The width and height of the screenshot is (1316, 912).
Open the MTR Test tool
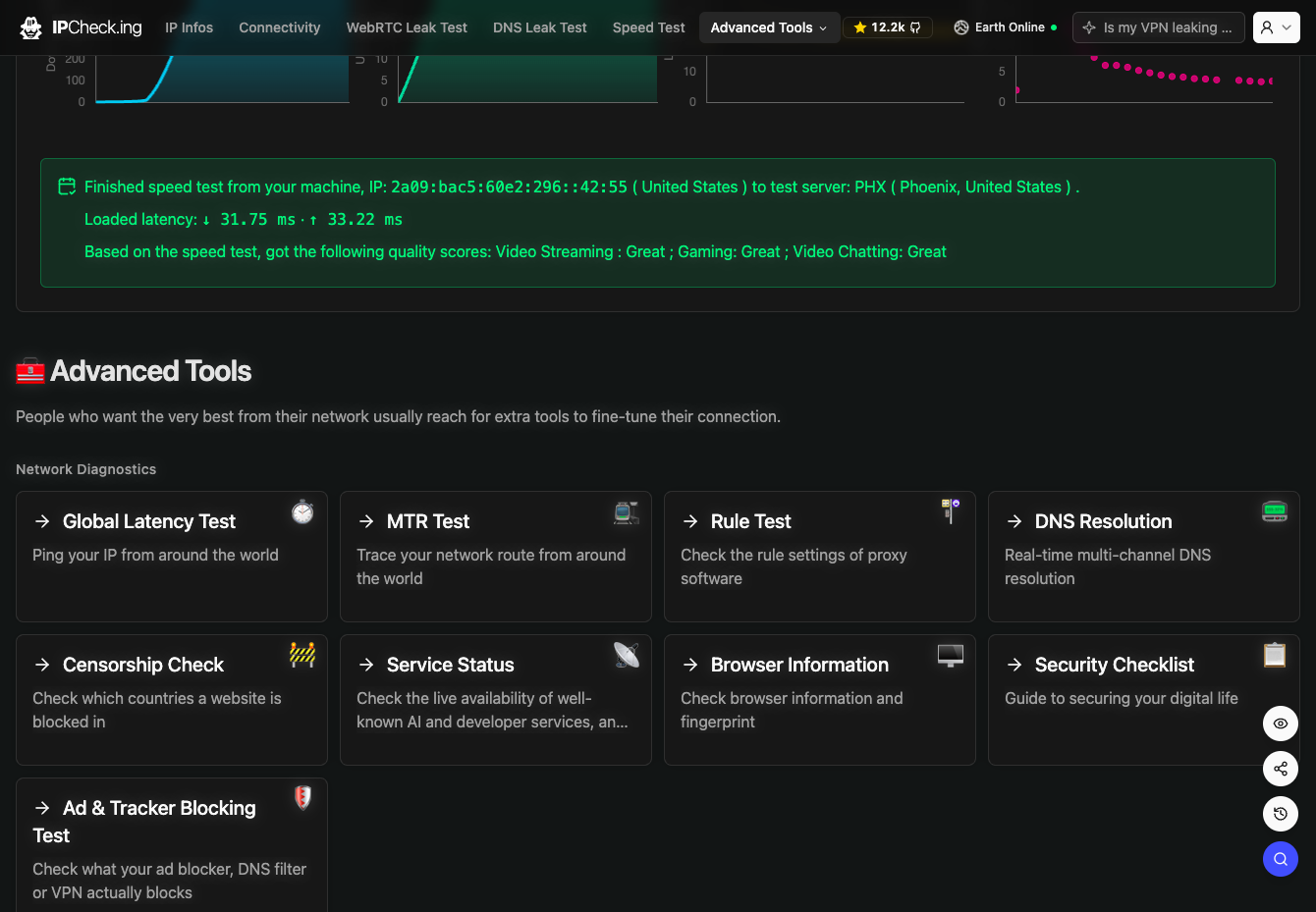click(x=496, y=557)
